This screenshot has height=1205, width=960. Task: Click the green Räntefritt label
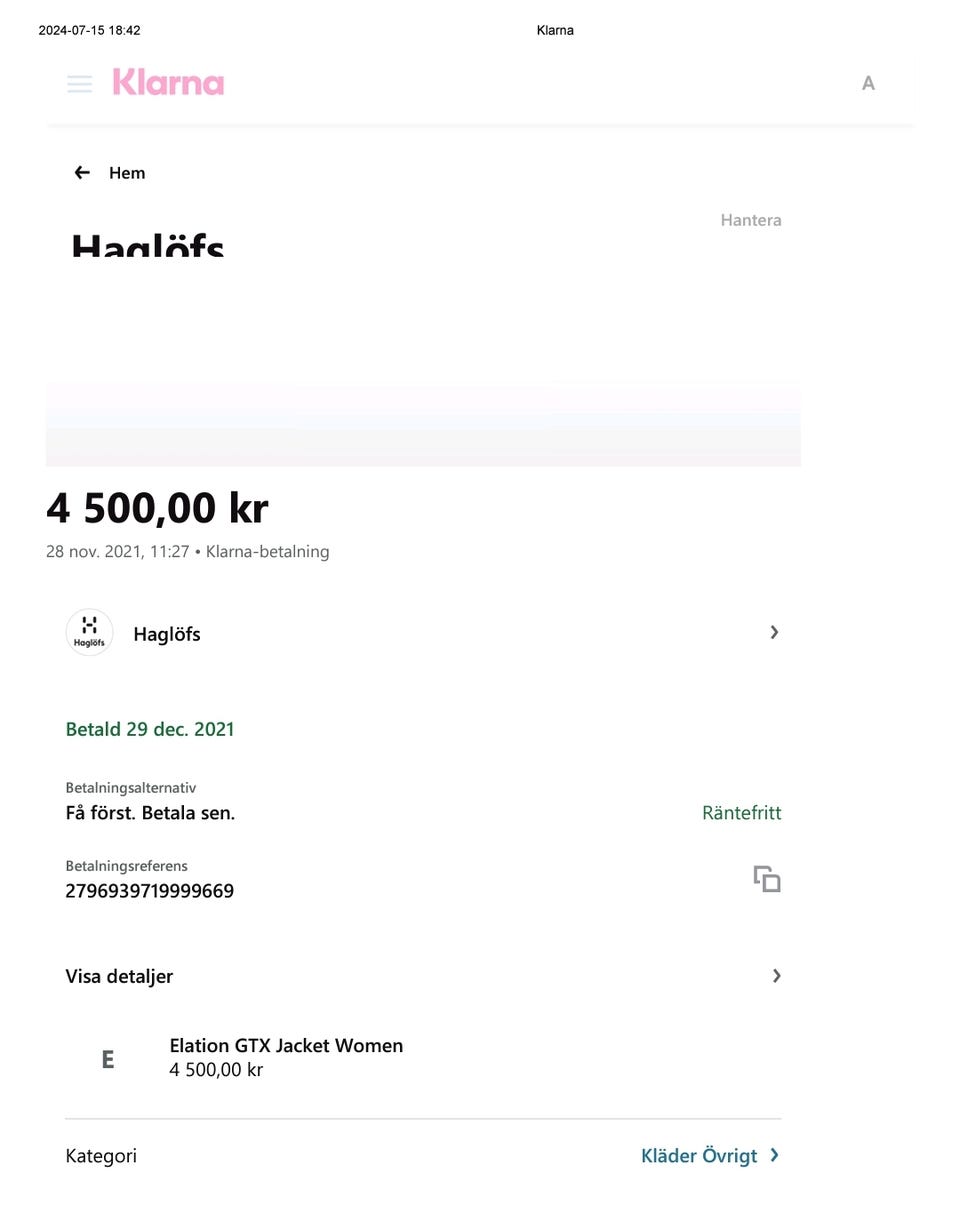[x=741, y=813]
